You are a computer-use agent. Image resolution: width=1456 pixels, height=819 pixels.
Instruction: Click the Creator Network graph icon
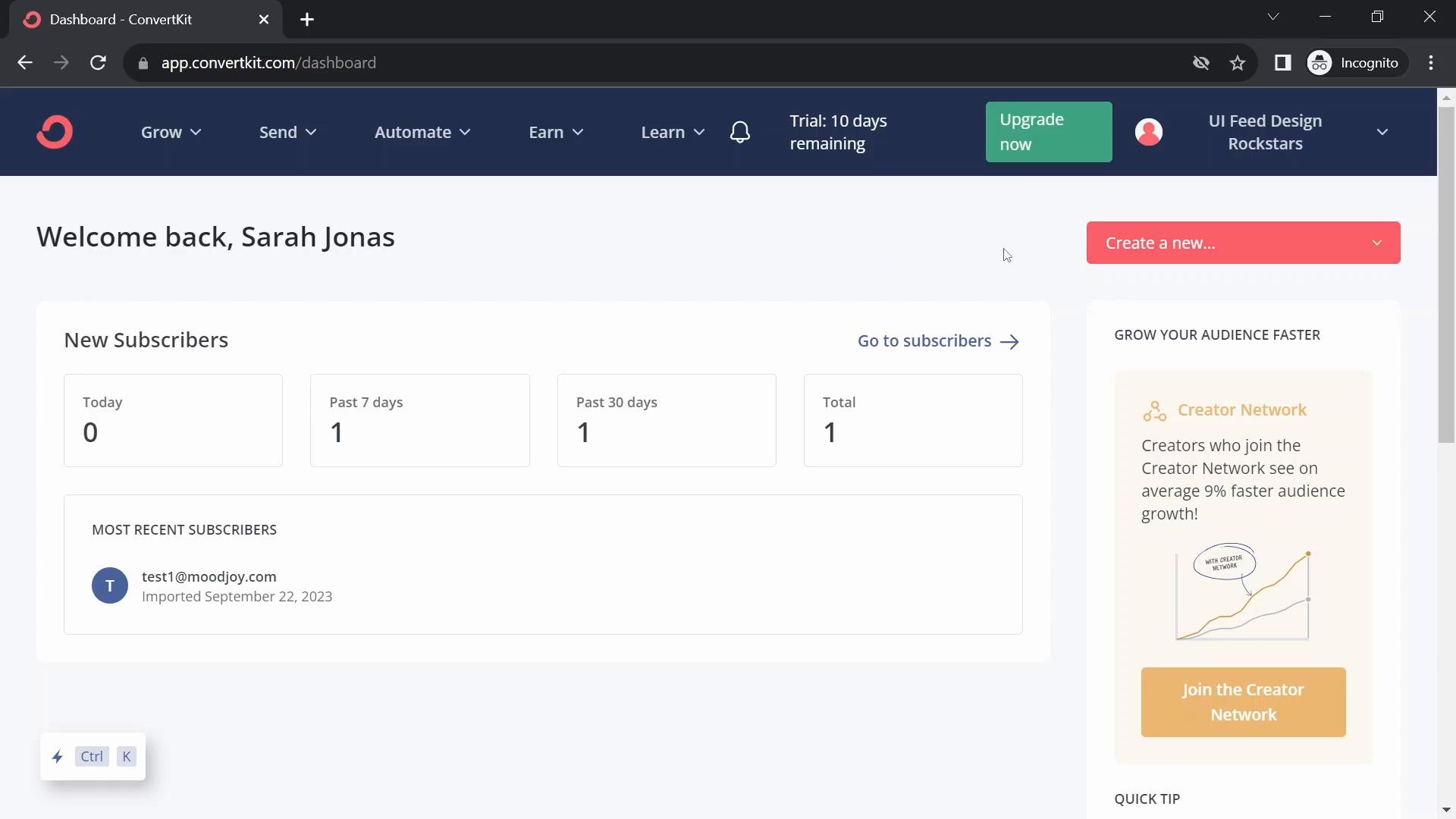1153,409
